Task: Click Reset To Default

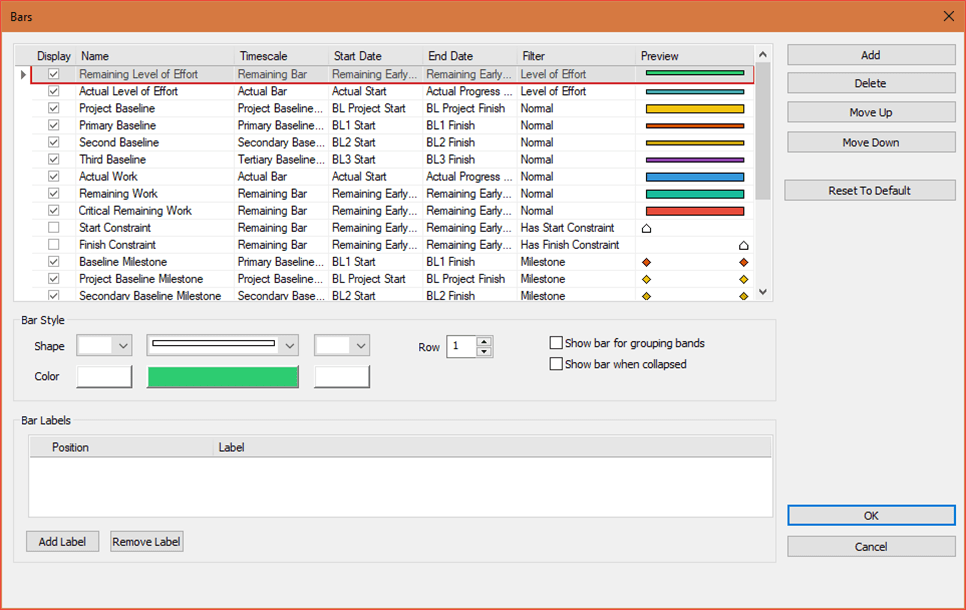Action: (870, 190)
